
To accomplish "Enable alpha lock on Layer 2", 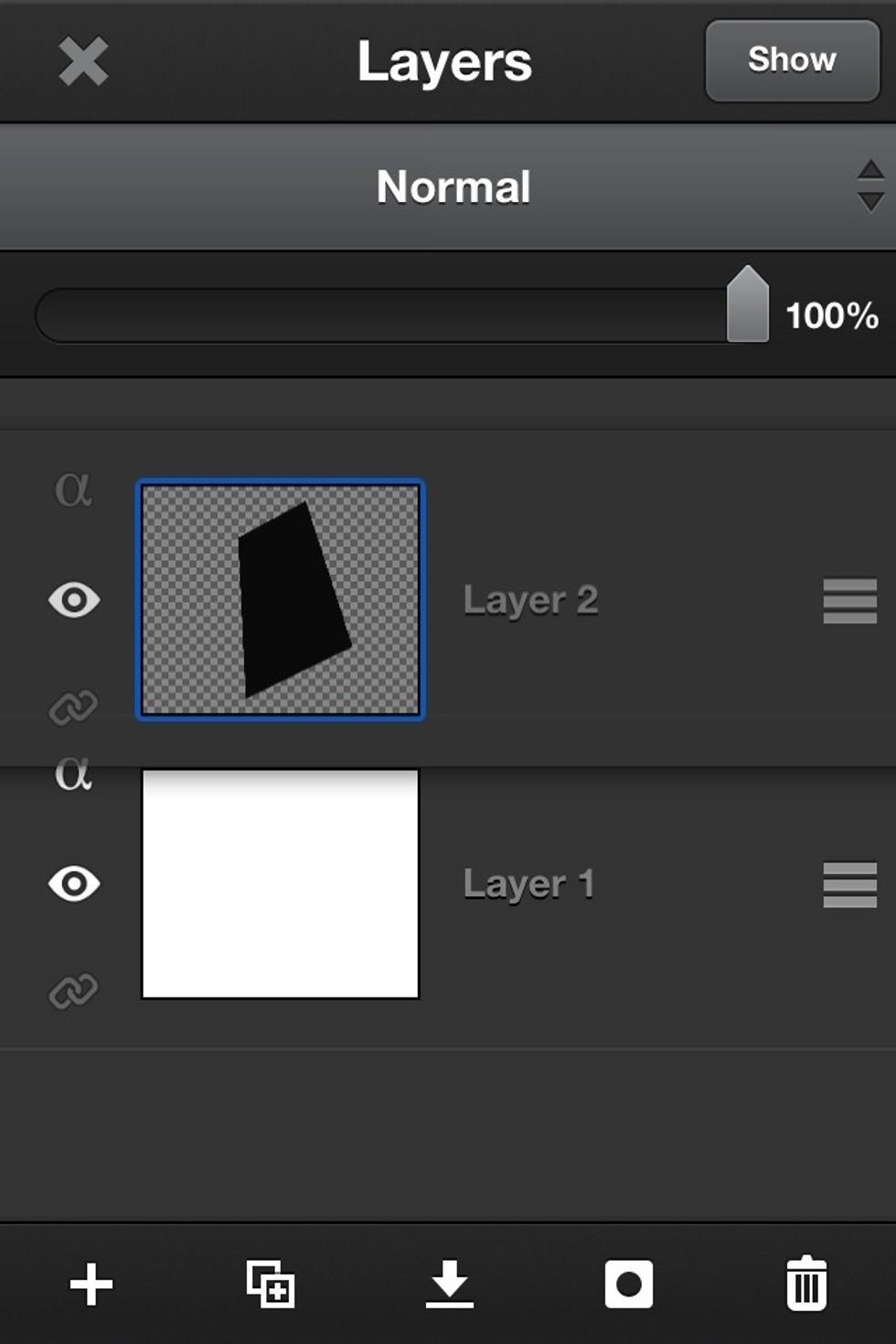I will 76,494.
